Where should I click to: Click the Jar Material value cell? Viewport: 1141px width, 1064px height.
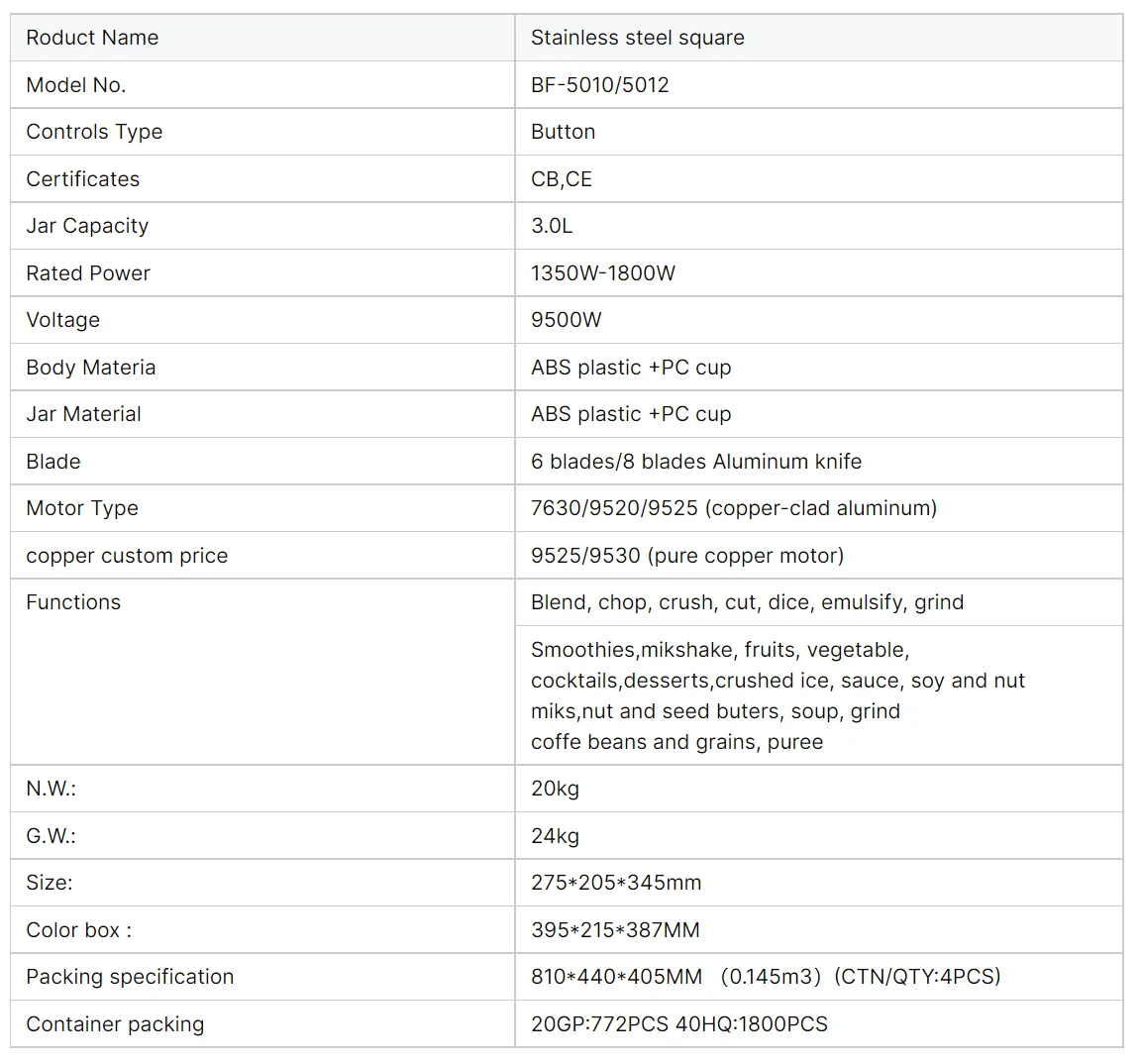(630, 414)
